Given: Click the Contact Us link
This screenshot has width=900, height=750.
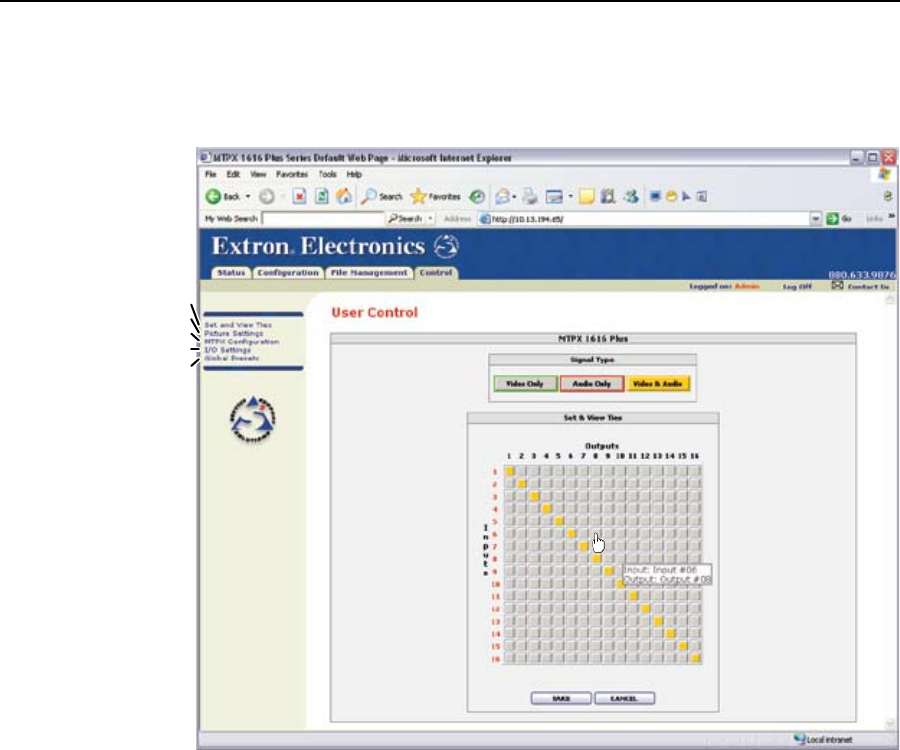Looking at the screenshot, I should click(868, 286).
